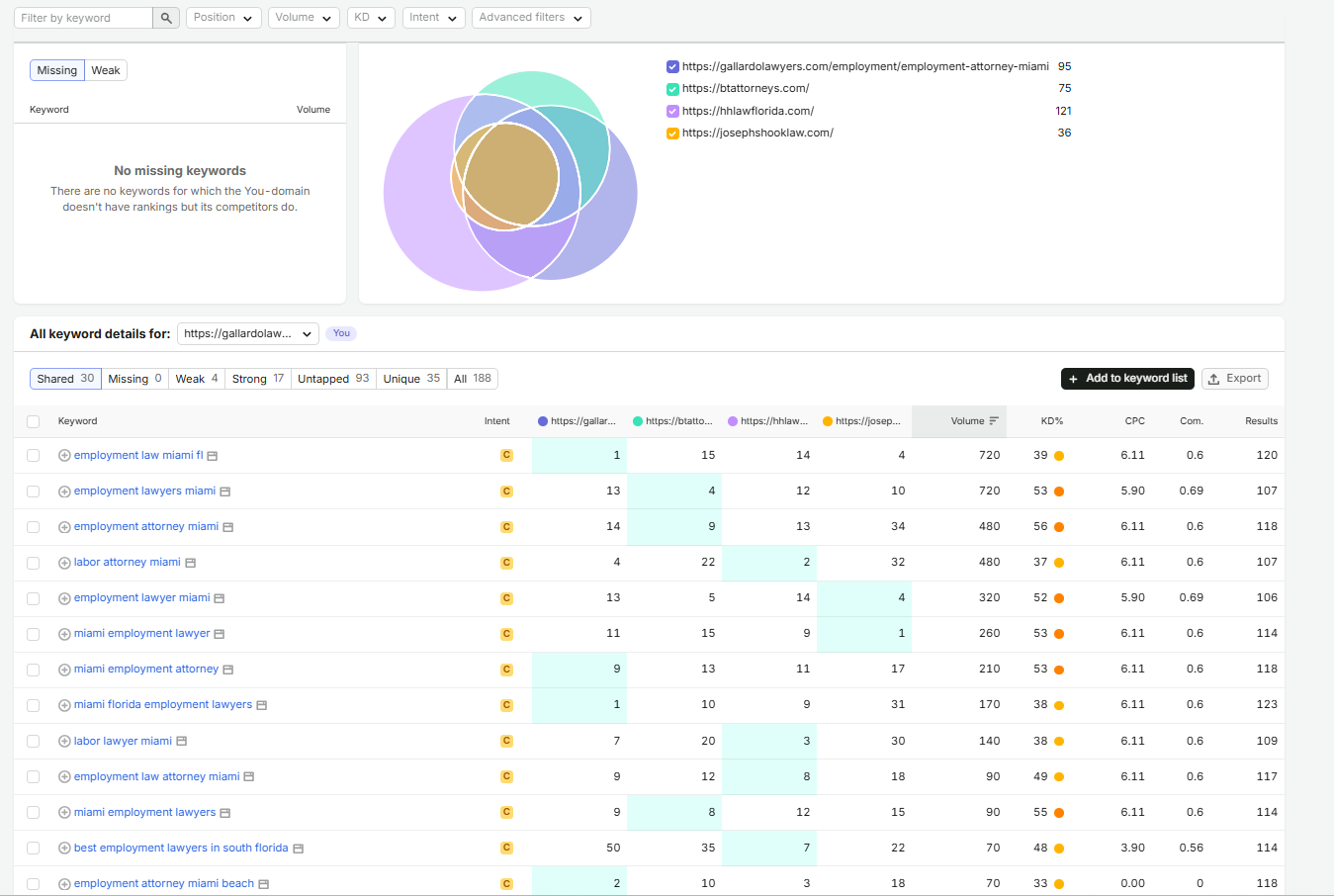Switch to the Unique 35 tab
Screen dimensions: 1334x896
pos(411,379)
